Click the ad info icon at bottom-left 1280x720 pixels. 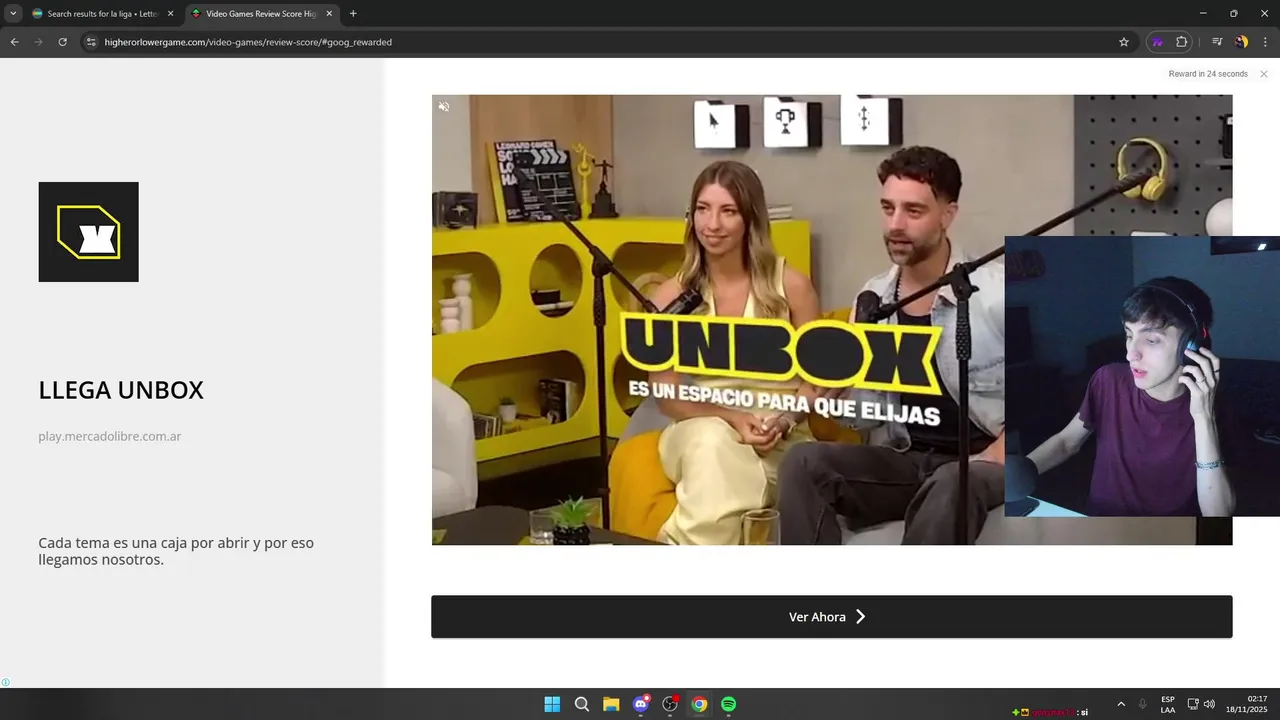(x=6, y=683)
